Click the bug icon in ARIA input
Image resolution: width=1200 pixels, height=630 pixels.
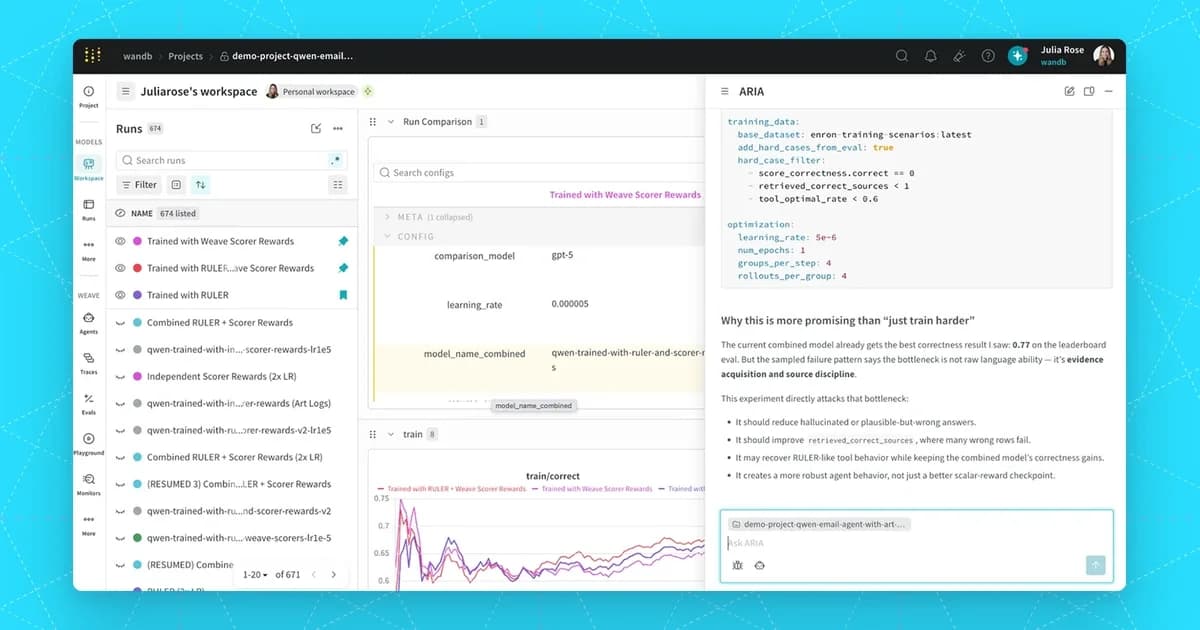click(x=737, y=565)
